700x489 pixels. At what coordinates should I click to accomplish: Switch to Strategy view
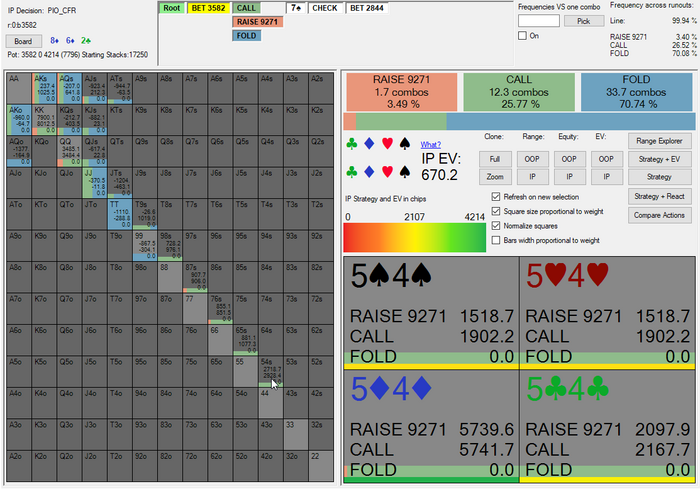(x=659, y=177)
